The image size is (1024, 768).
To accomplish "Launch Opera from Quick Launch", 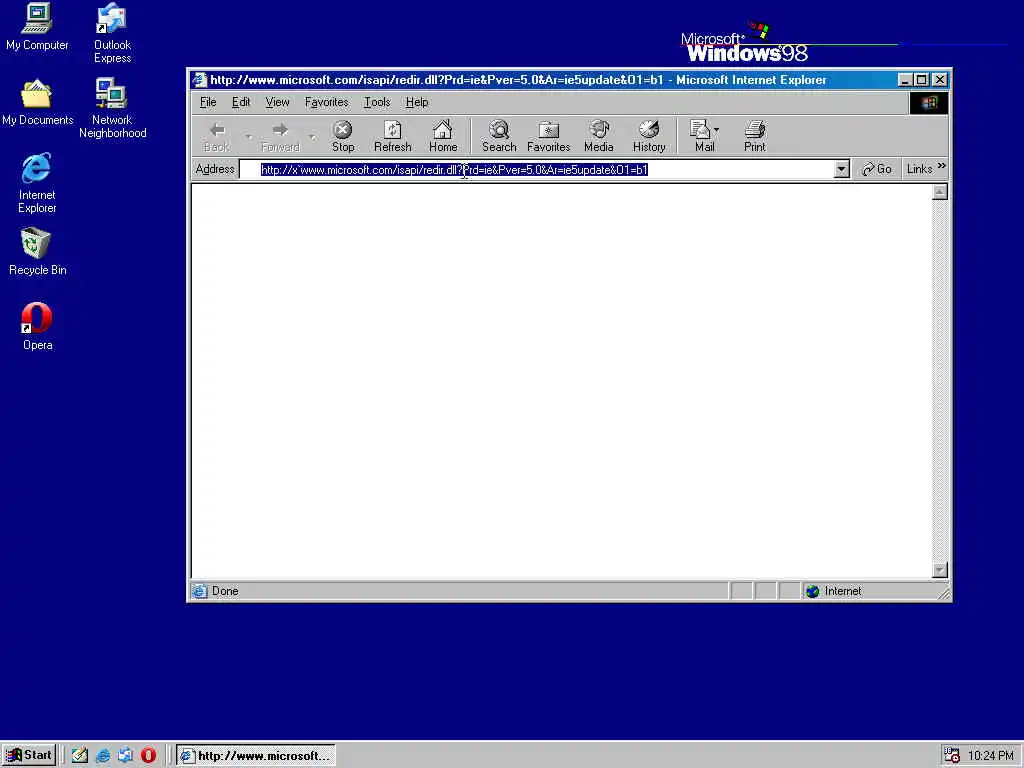I will [148, 756].
